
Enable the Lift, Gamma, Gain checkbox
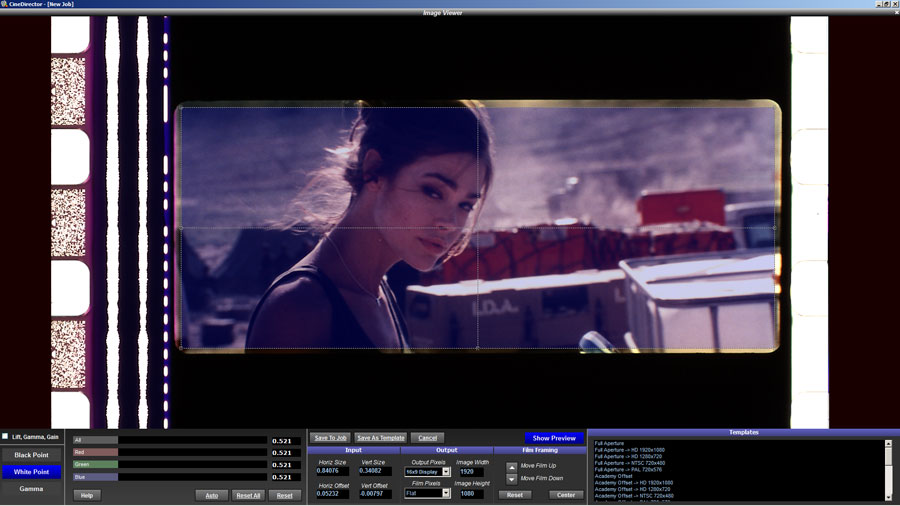pos(5,436)
